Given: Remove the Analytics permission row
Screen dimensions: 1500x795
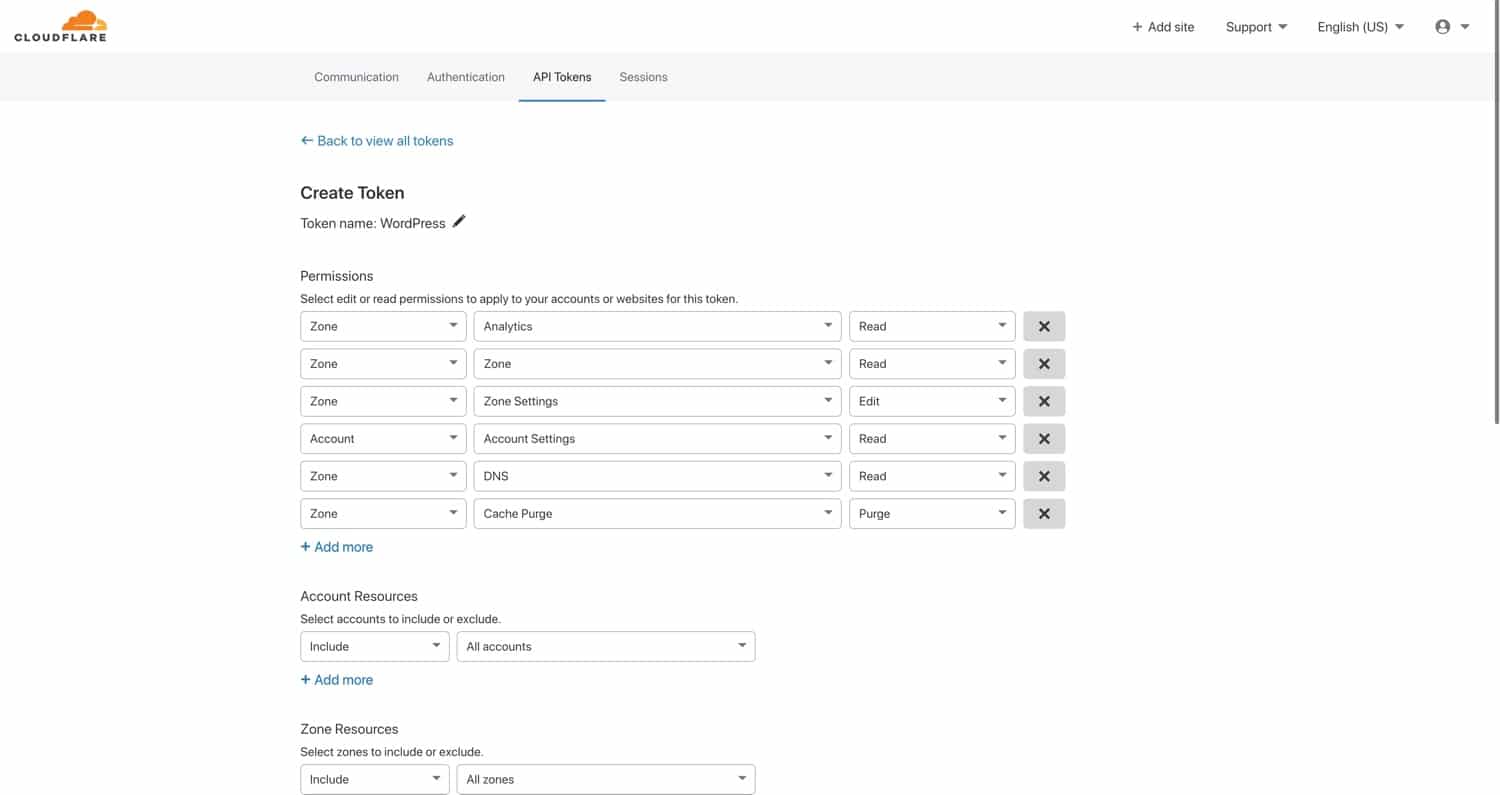Looking at the screenshot, I should tap(1043, 325).
